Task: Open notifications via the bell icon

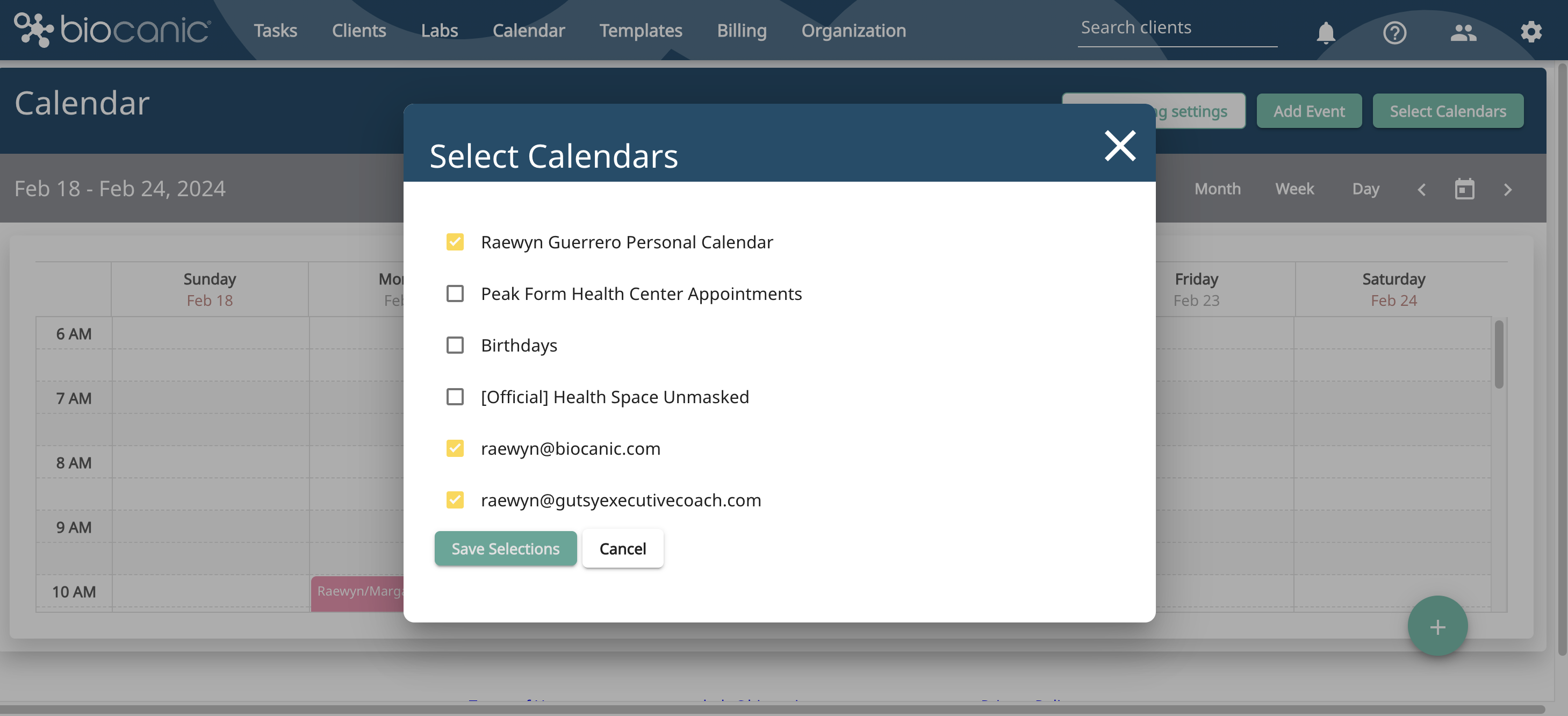Action: (x=1326, y=33)
